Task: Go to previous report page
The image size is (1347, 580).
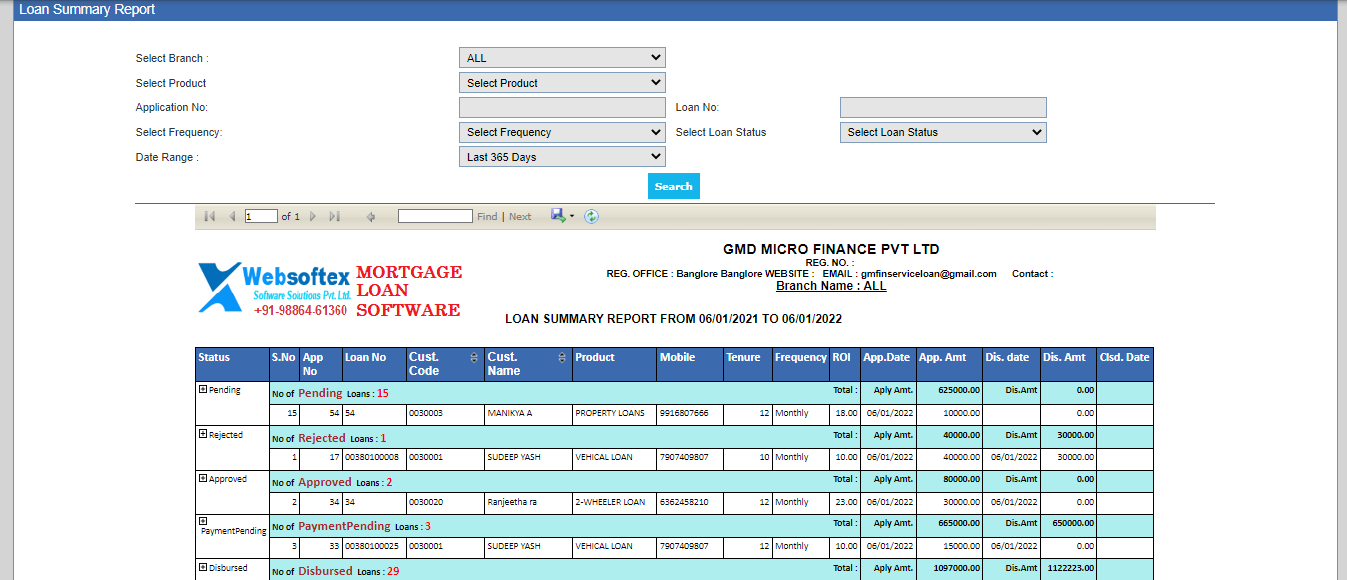Action: point(232,216)
